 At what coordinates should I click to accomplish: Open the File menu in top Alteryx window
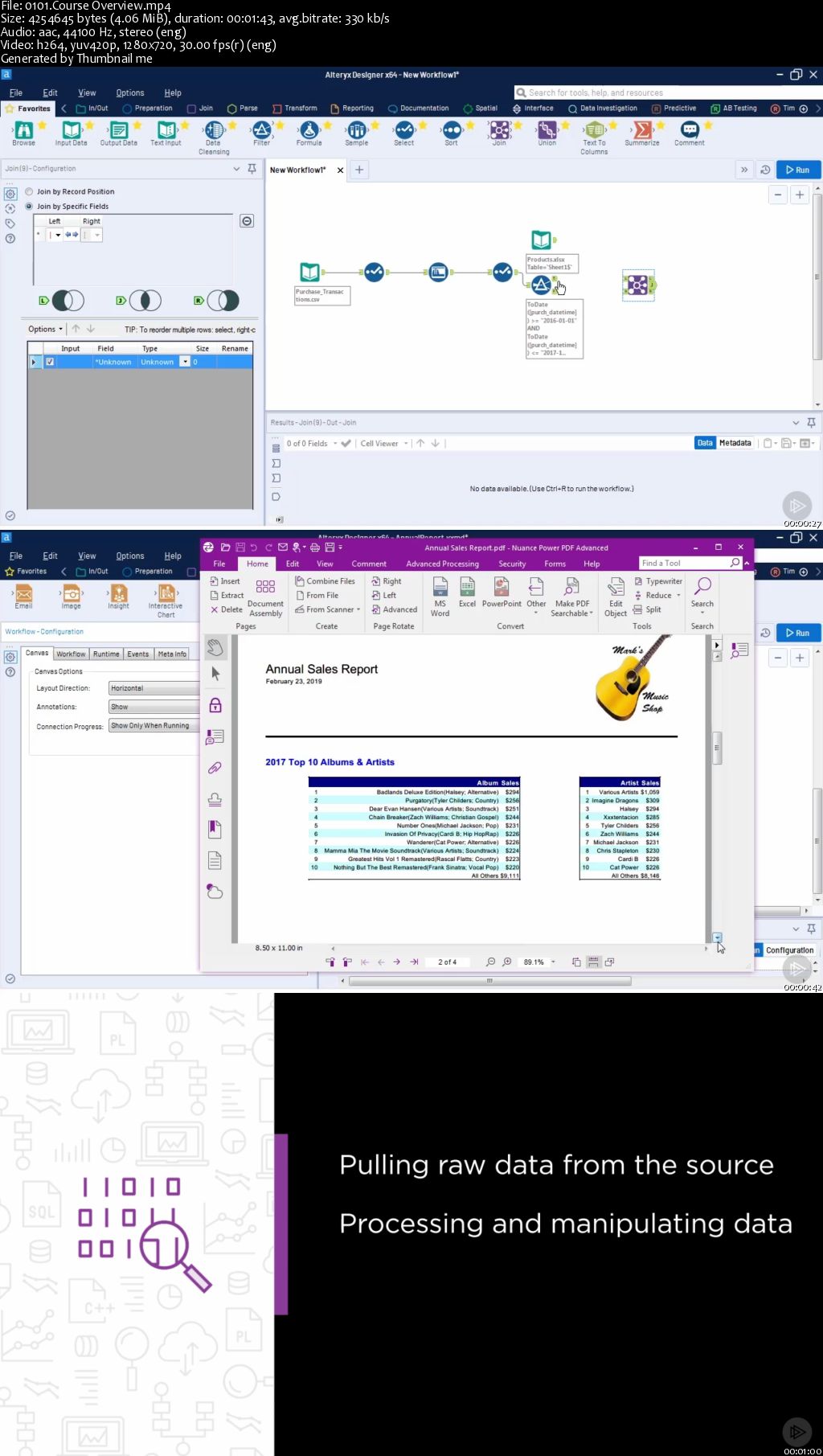tap(16, 92)
